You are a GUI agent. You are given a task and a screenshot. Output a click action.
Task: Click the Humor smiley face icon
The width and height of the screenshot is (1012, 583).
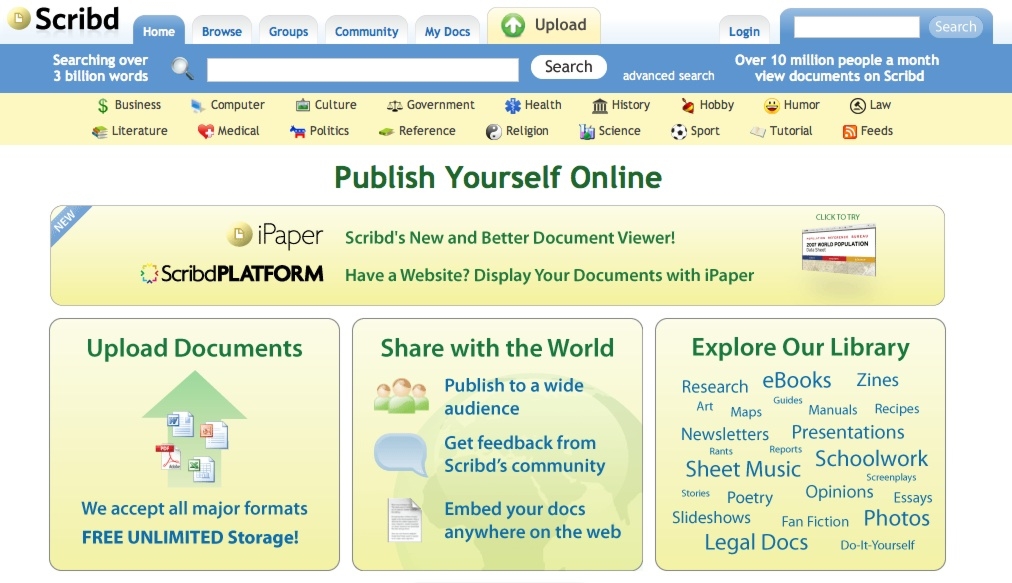click(771, 105)
